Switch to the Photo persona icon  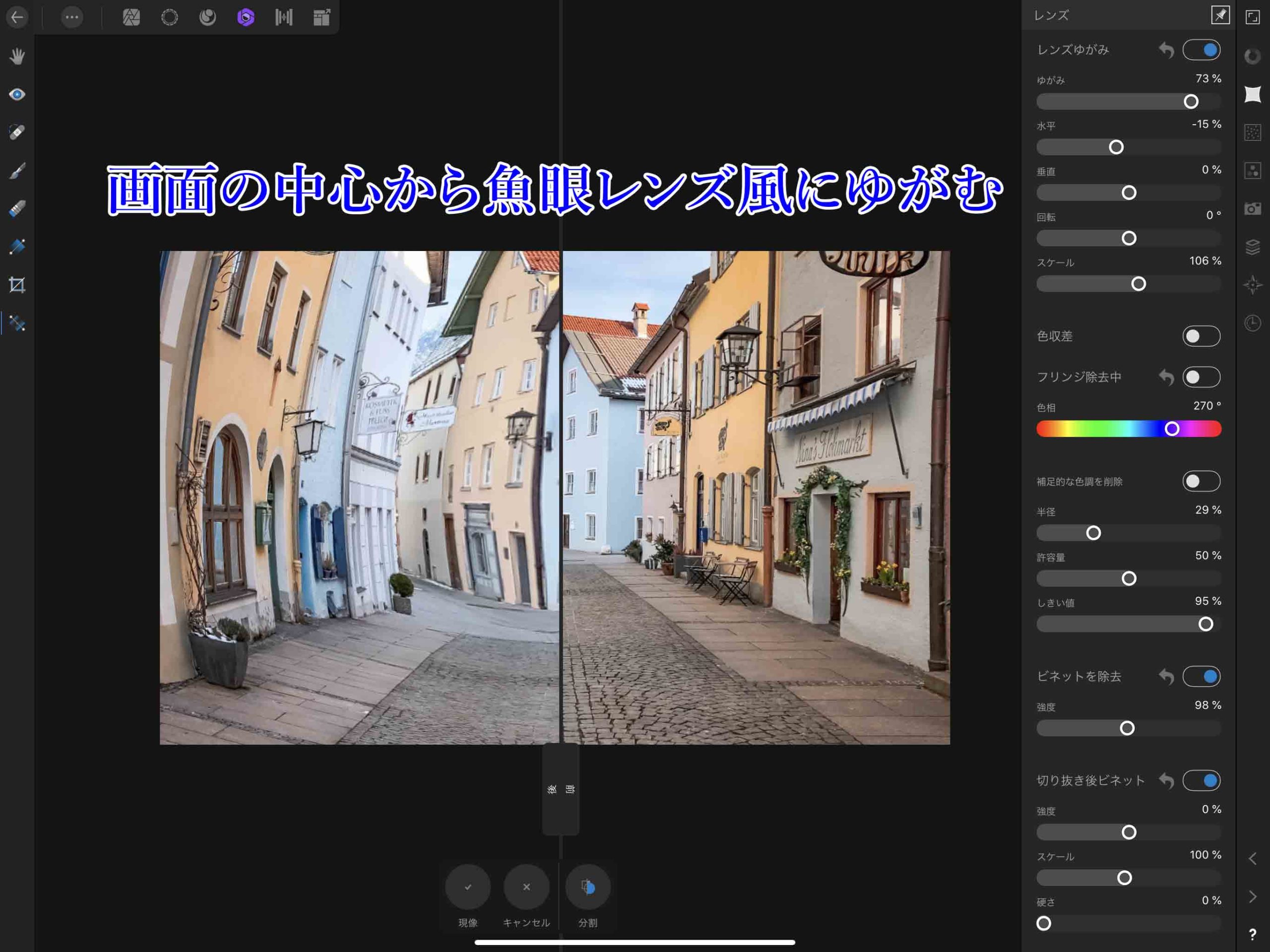(x=131, y=17)
